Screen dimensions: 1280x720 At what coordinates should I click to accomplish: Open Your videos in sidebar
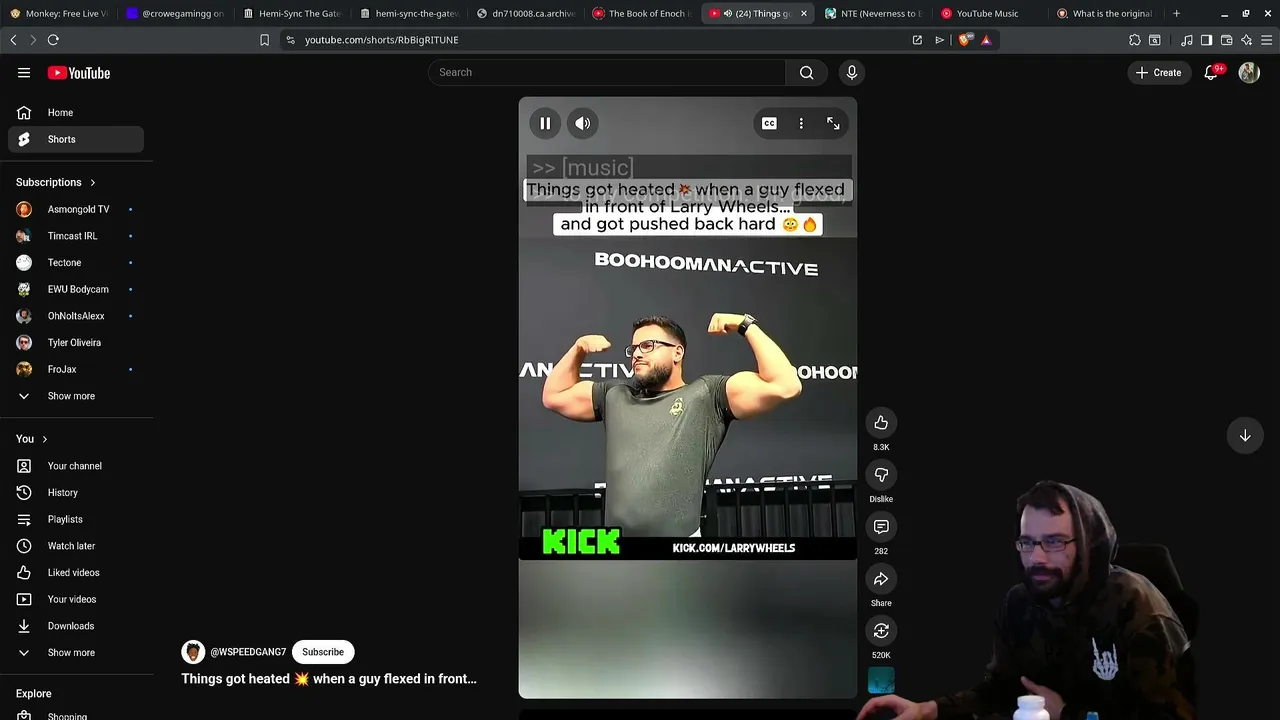pyautogui.click(x=76, y=599)
